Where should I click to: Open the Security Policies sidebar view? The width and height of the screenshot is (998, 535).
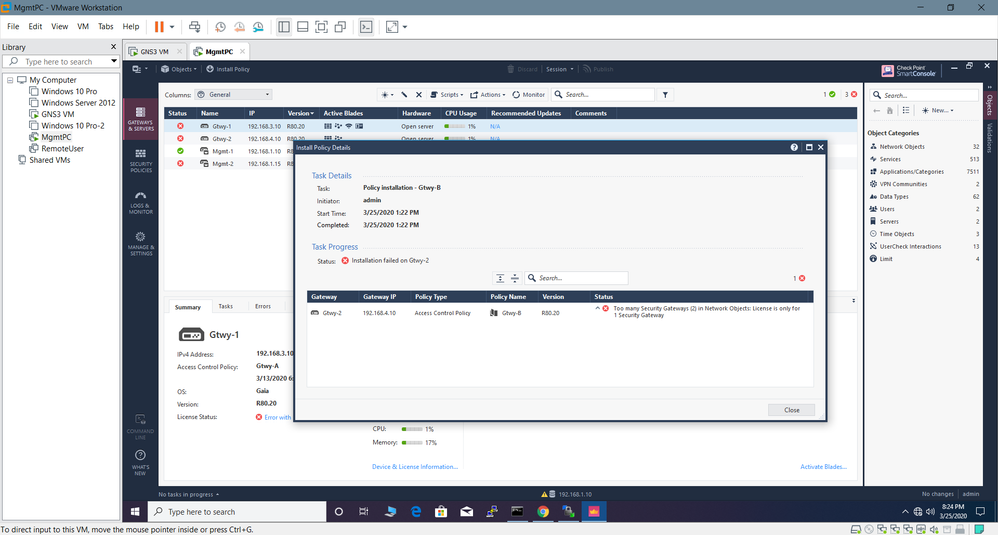pyautogui.click(x=140, y=160)
